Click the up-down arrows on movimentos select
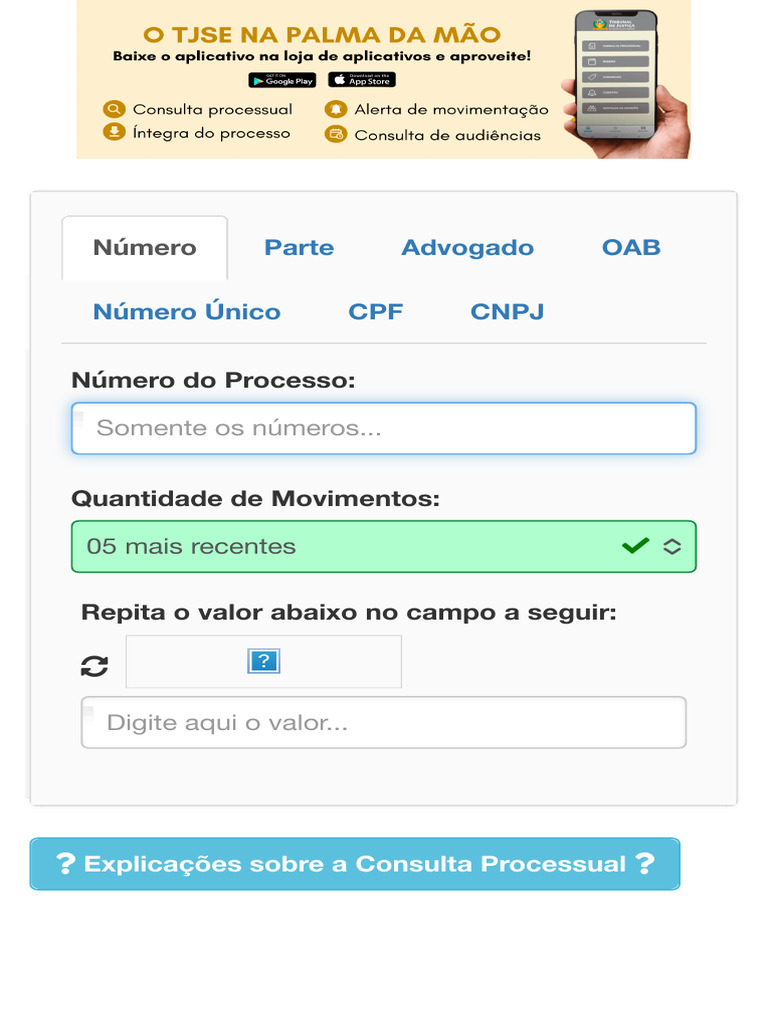Viewport: 768px width, 1024px height. point(672,546)
